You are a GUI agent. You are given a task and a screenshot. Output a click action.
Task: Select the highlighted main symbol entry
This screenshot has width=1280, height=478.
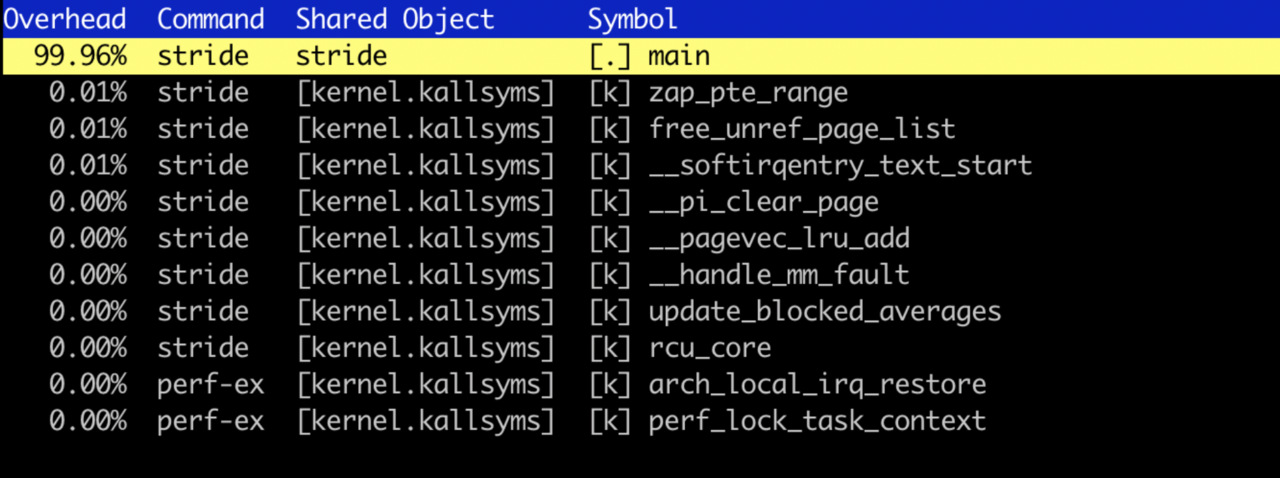click(x=678, y=56)
